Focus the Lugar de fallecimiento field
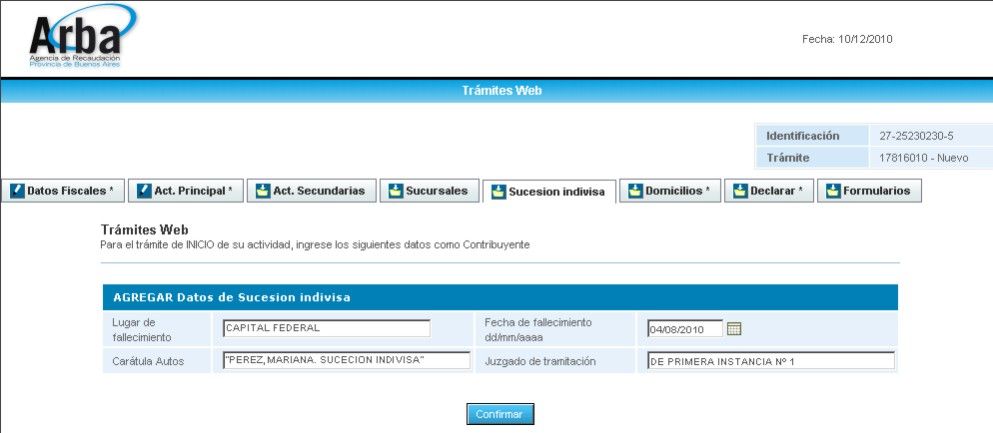The width and height of the screenshot is (993, 433). click(327, 328)
